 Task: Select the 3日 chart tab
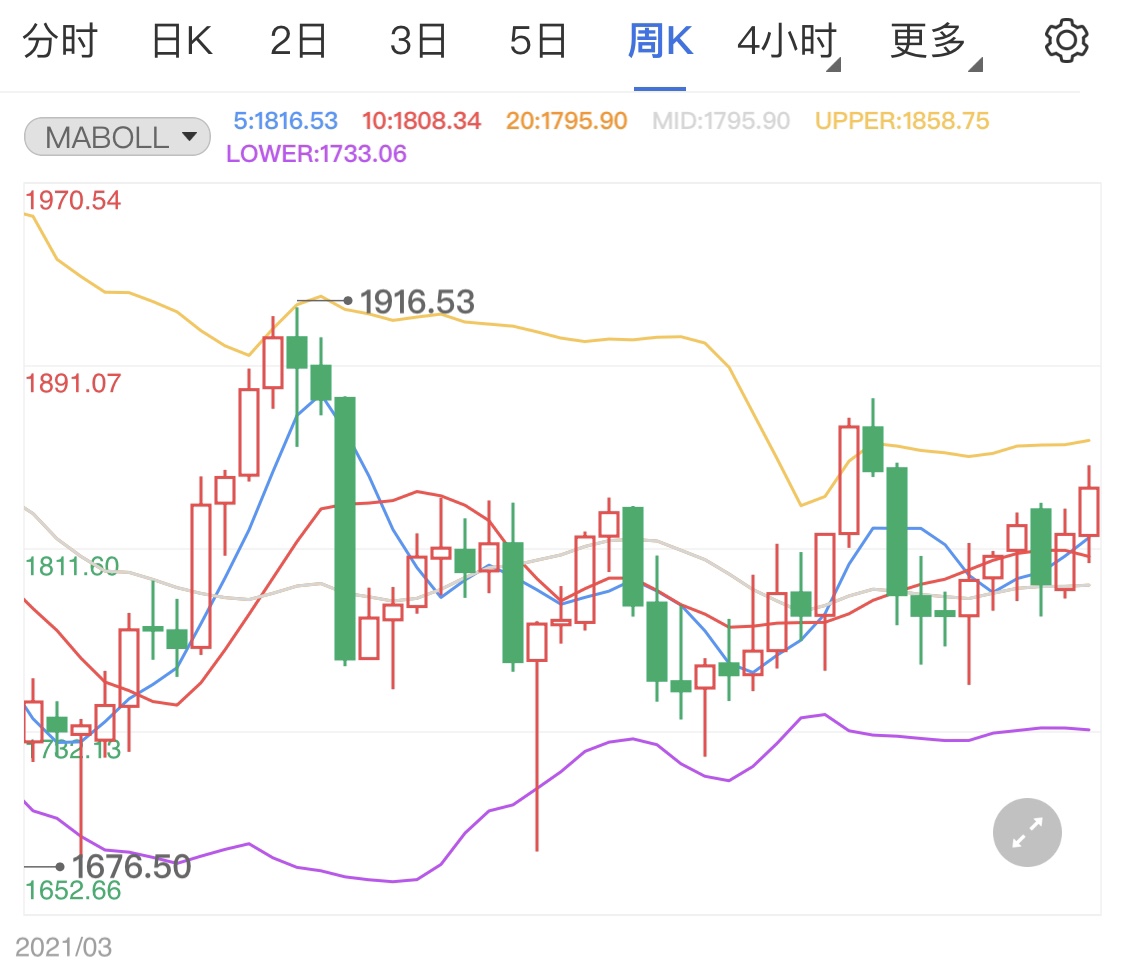point(418,41)
